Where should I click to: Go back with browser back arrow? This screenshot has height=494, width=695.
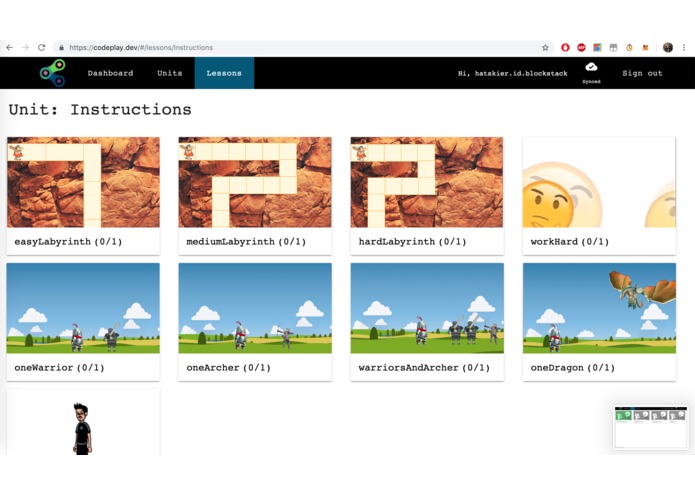pos(9,47)
